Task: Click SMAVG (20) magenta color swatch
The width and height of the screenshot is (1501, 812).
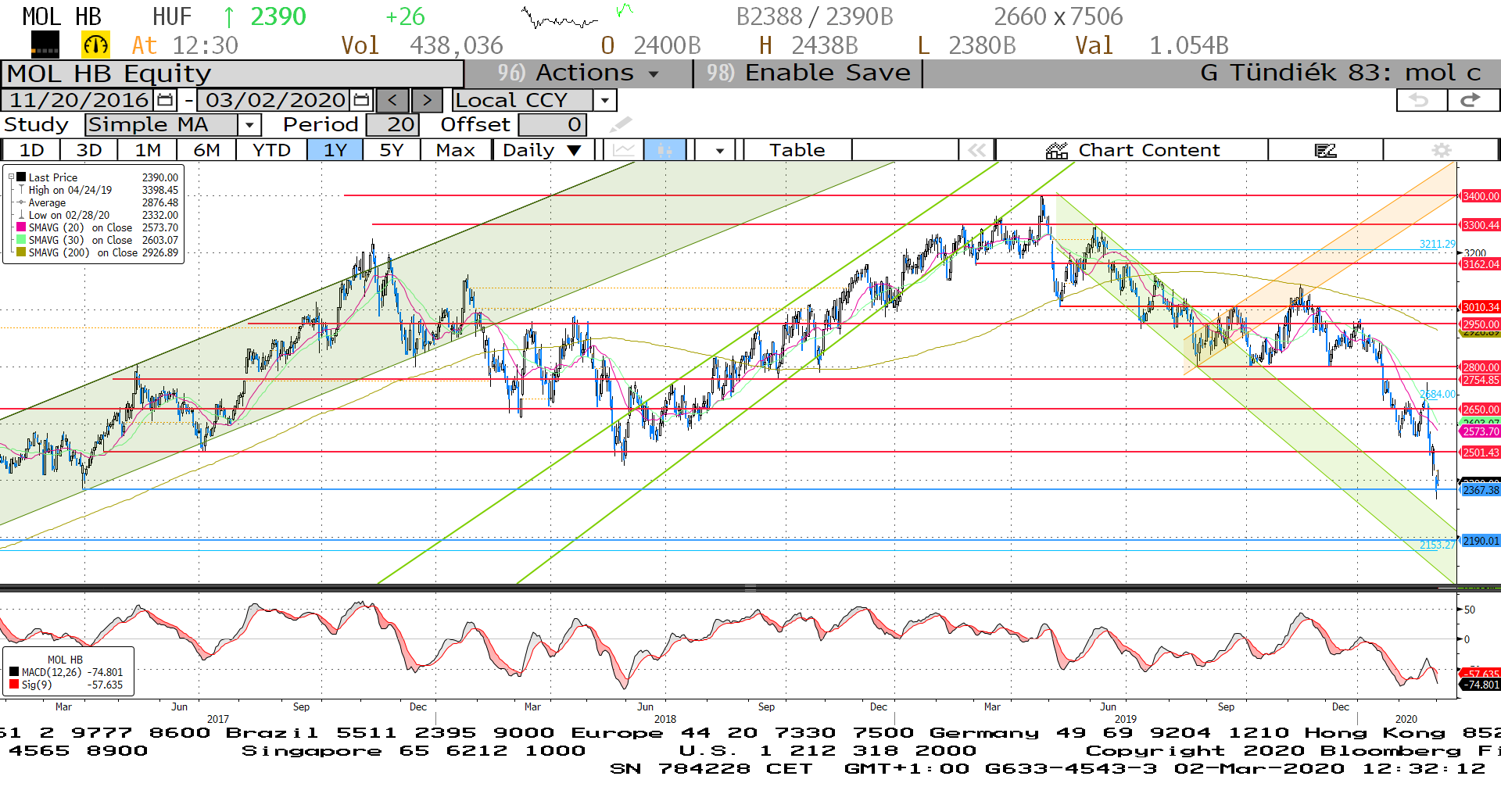Action: click(x=21, y=227)
